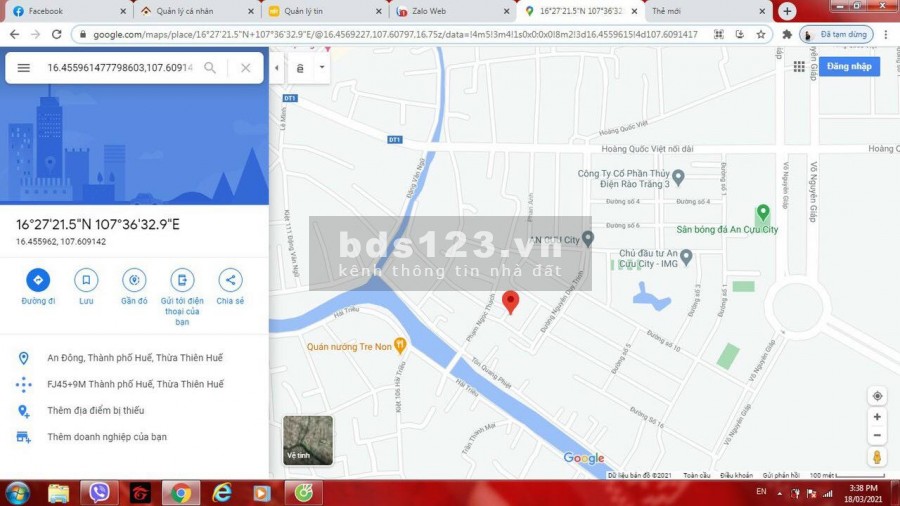The width and height of the screenshot is (900, 506).
Task: Switch to Quản lý cá nhân tab
Action: [196, 11]
